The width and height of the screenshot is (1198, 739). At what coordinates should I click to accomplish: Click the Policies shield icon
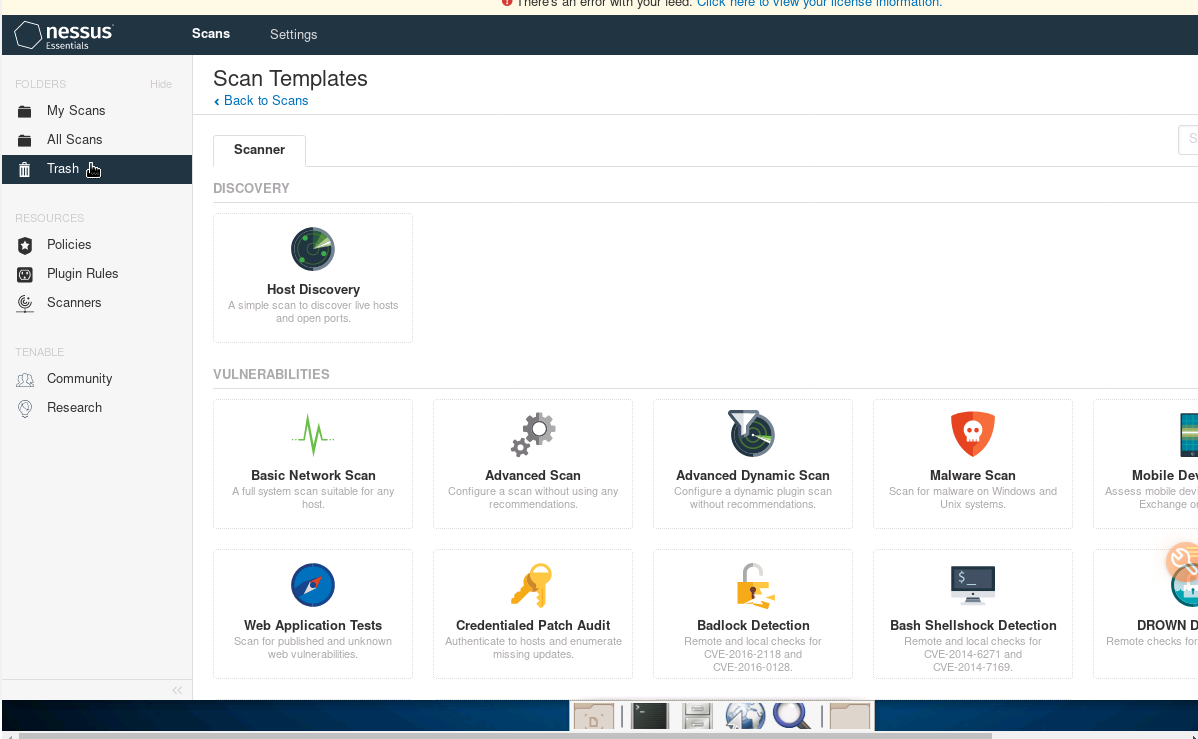(24, 245)
